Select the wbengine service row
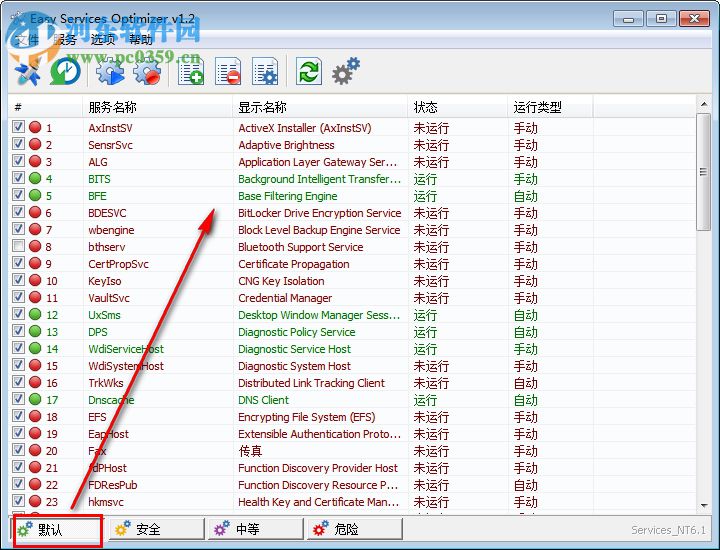Screen dimensions: 720x550 [352, 229]
